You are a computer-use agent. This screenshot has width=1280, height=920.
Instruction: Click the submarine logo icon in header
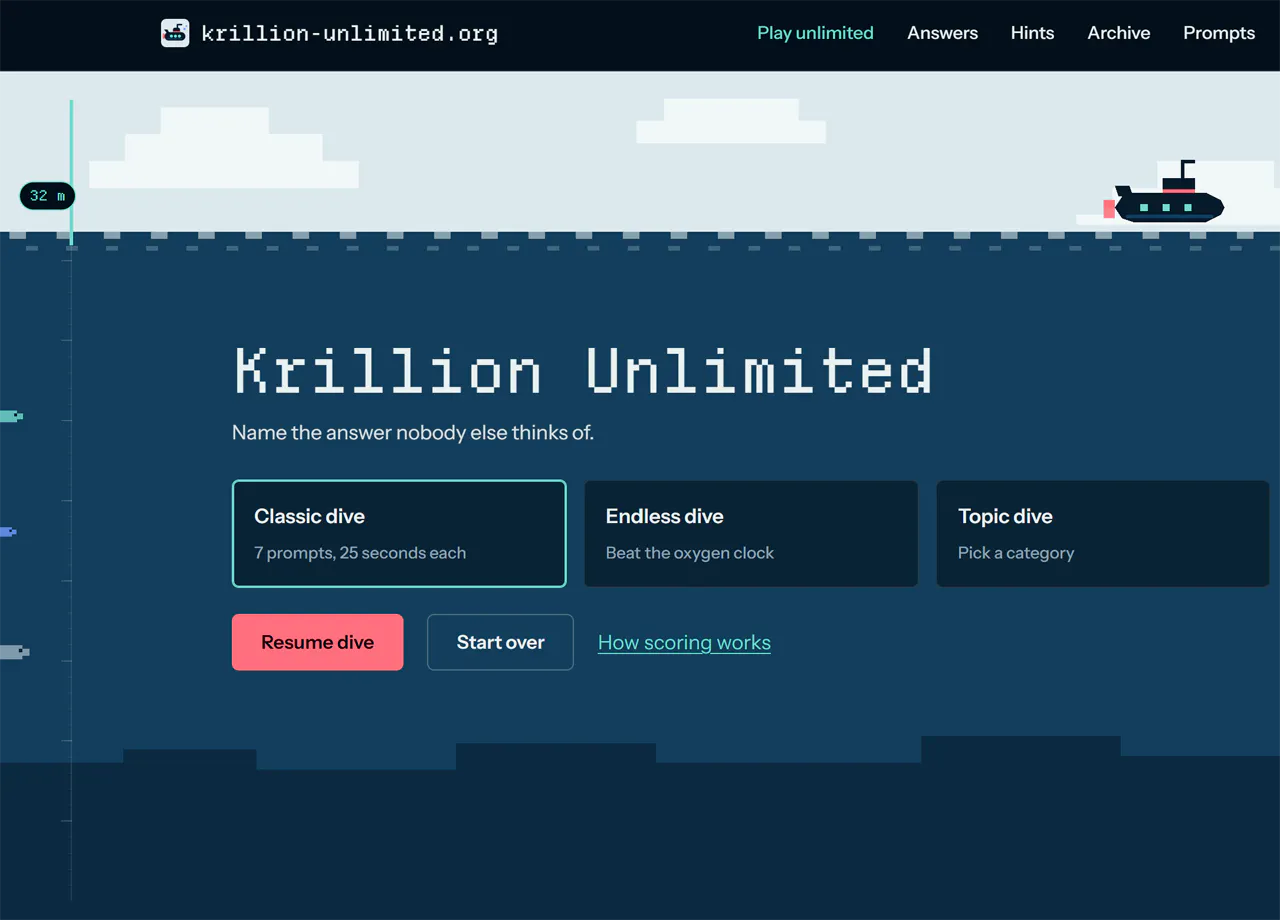click(x=175, y=33)
